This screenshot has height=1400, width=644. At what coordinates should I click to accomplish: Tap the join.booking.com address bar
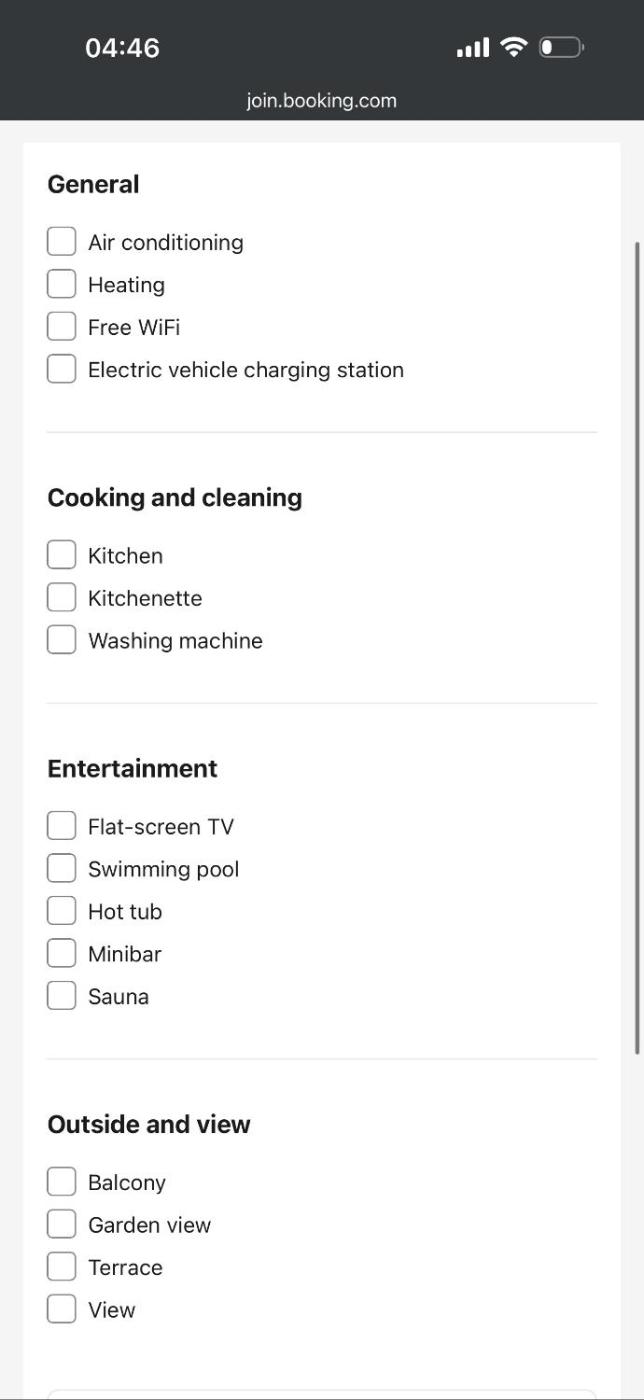point(321,100)
